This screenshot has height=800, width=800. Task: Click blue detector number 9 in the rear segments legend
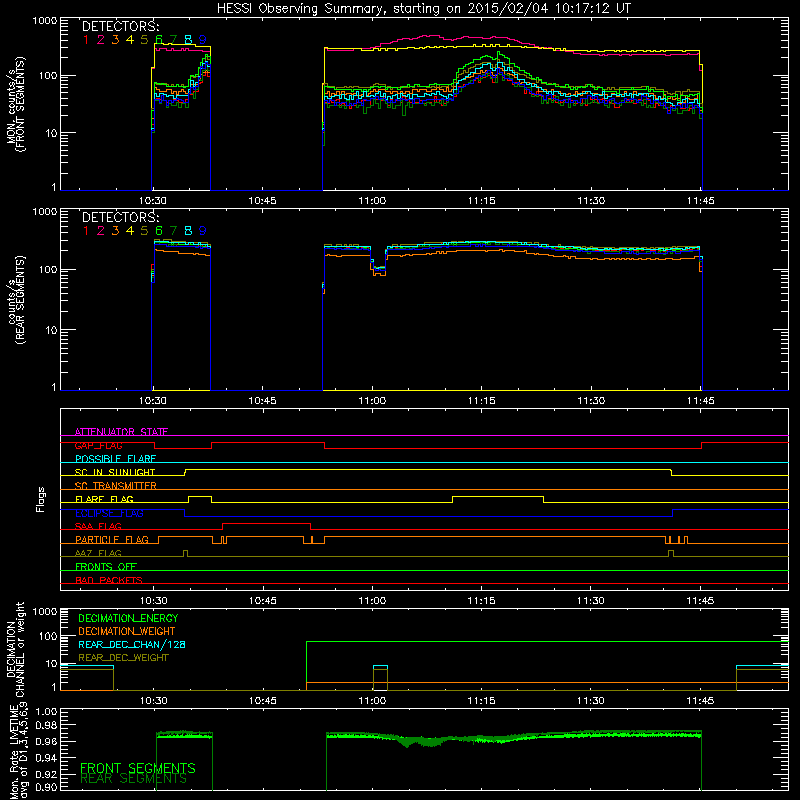(203, 231)
